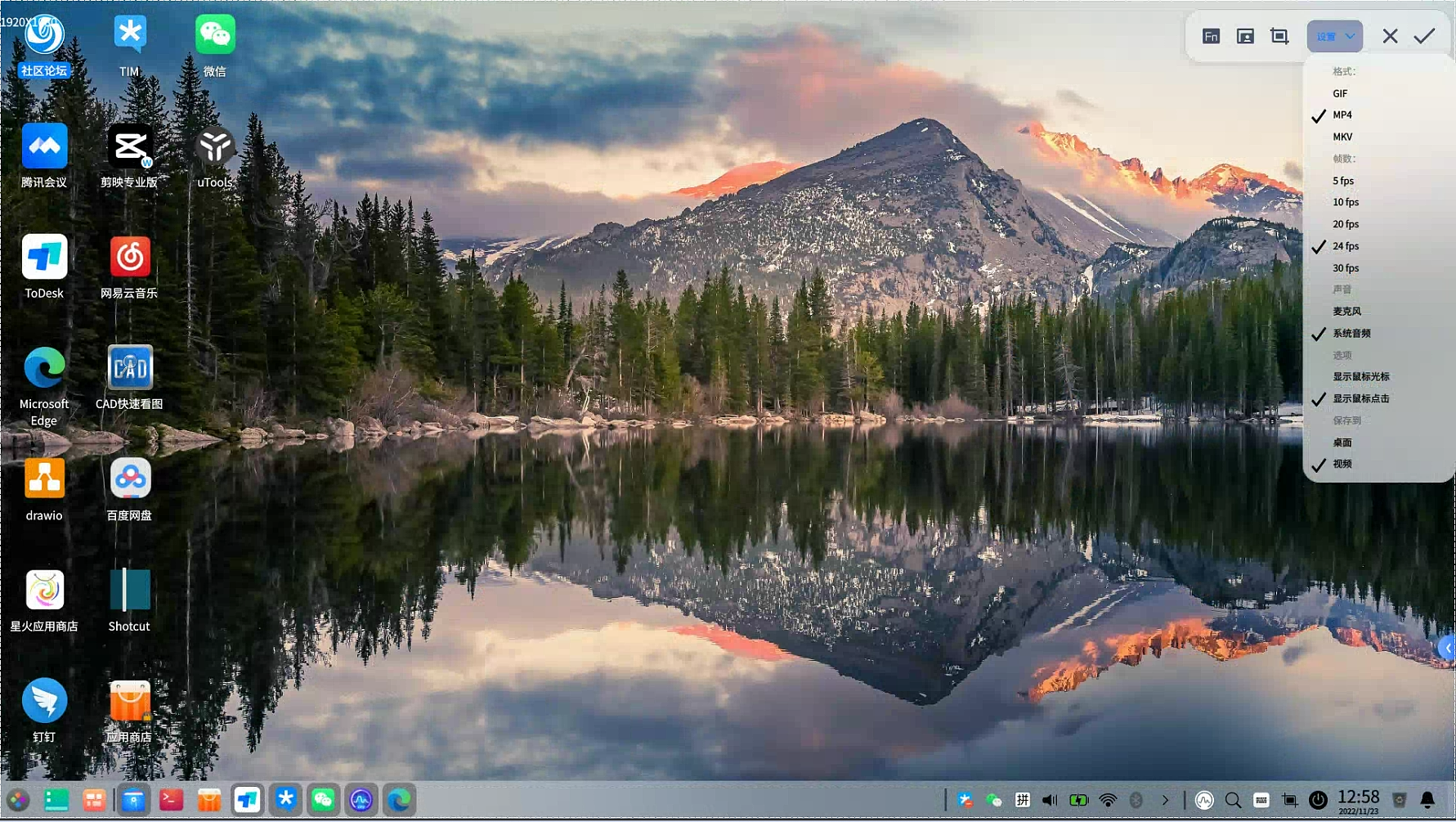The height and width of the screenshot is (822, 1456).
Task: Enable 麦克风 microphone recording
Action: point(1346,312)
